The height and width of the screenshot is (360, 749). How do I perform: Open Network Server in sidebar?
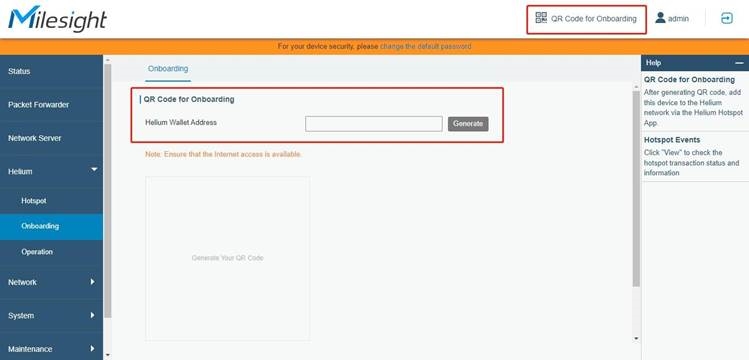[51, 138]
